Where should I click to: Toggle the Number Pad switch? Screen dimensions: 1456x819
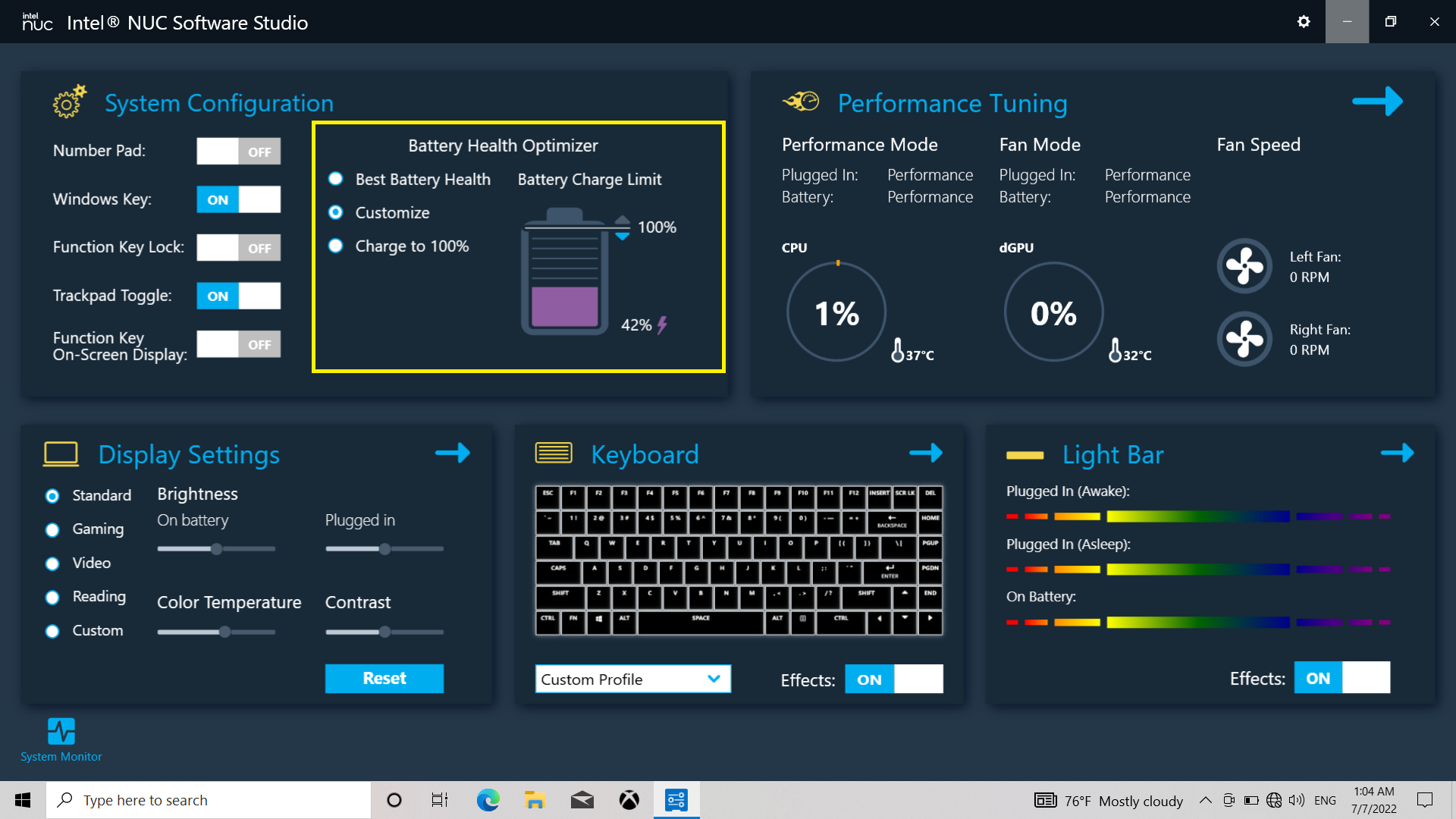239,151
